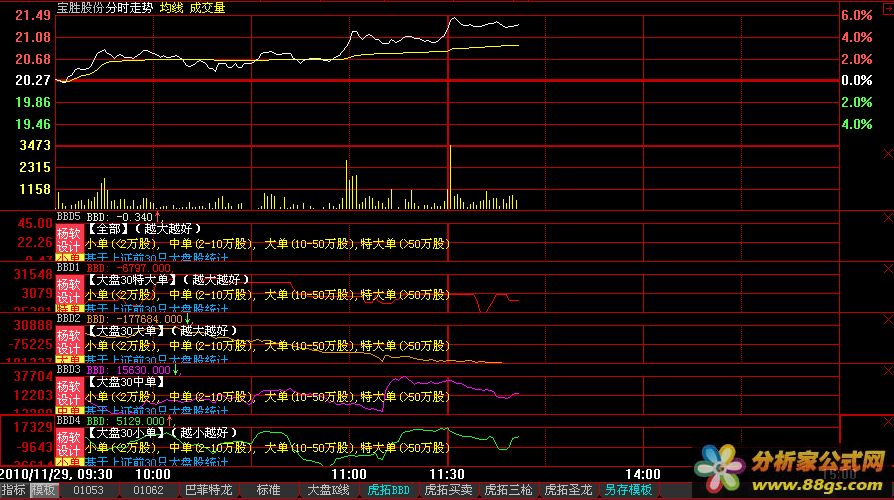Click the 20.68 price axis label

tap(33, 59)
